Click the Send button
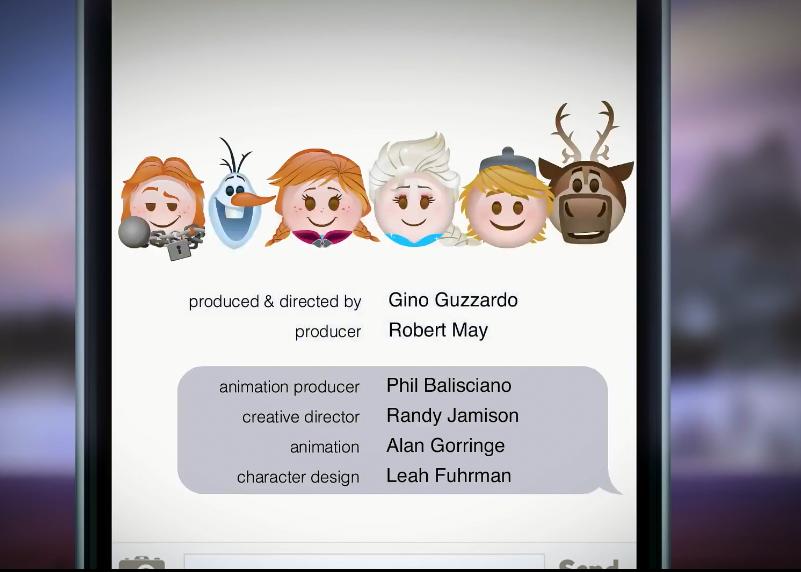 pyautogui.click(x=588, y=564)
